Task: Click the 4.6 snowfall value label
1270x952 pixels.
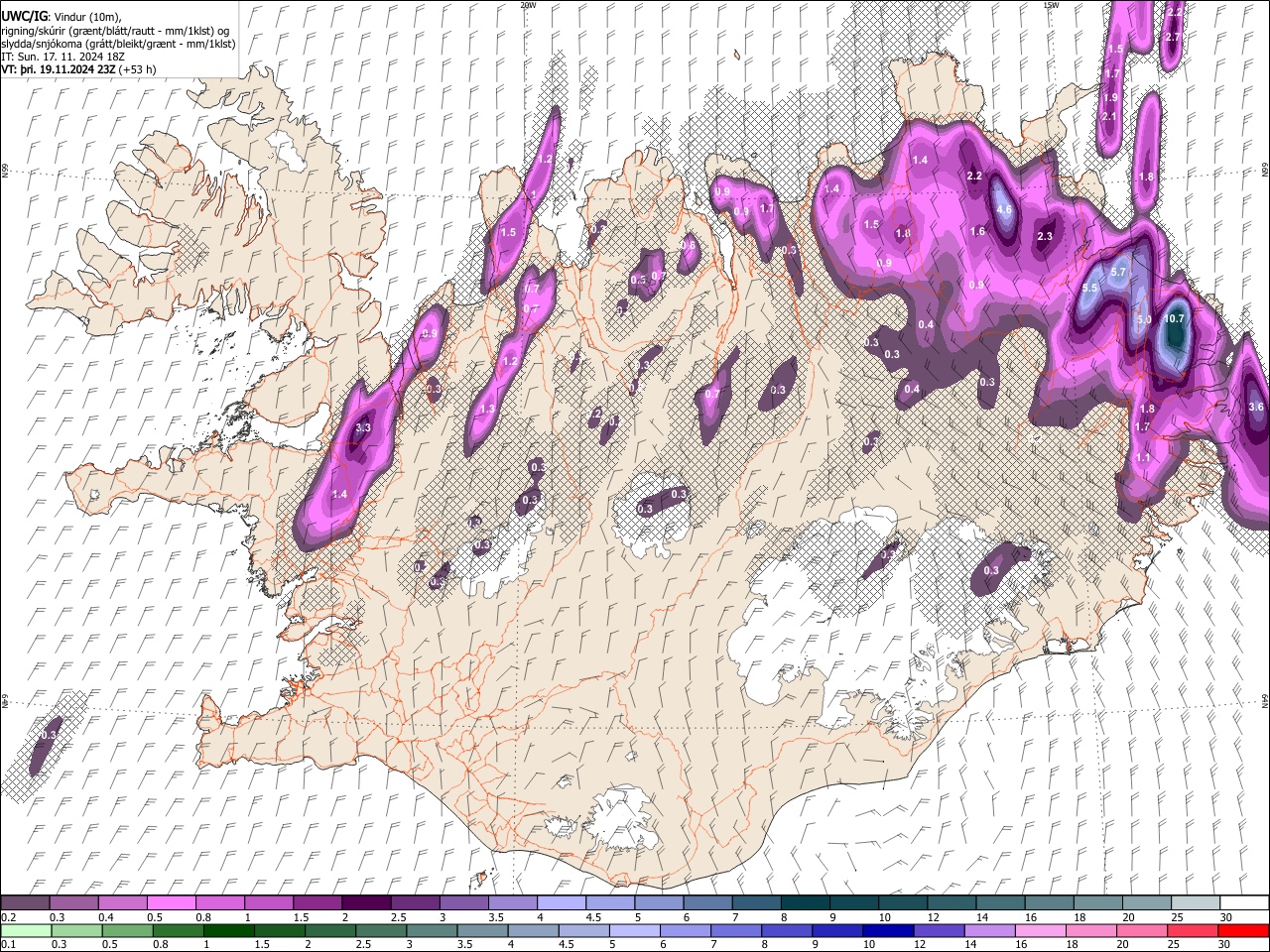Action: point(1004,209)
